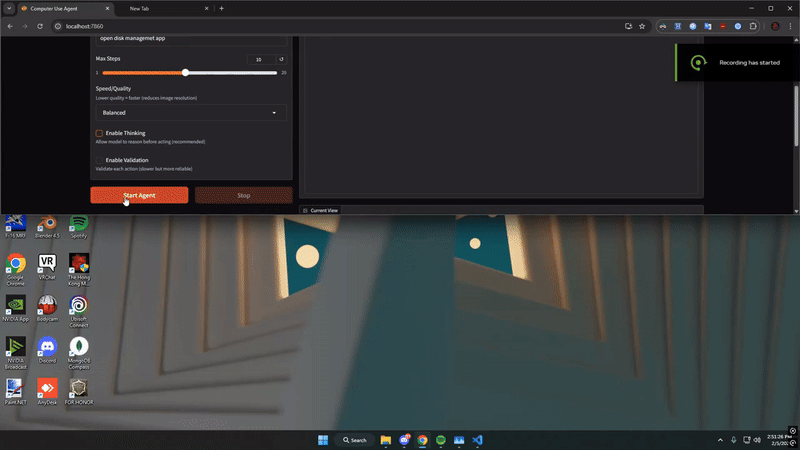
Task: Open Discord from the taskbar
Action: click(x=404, y=440)
